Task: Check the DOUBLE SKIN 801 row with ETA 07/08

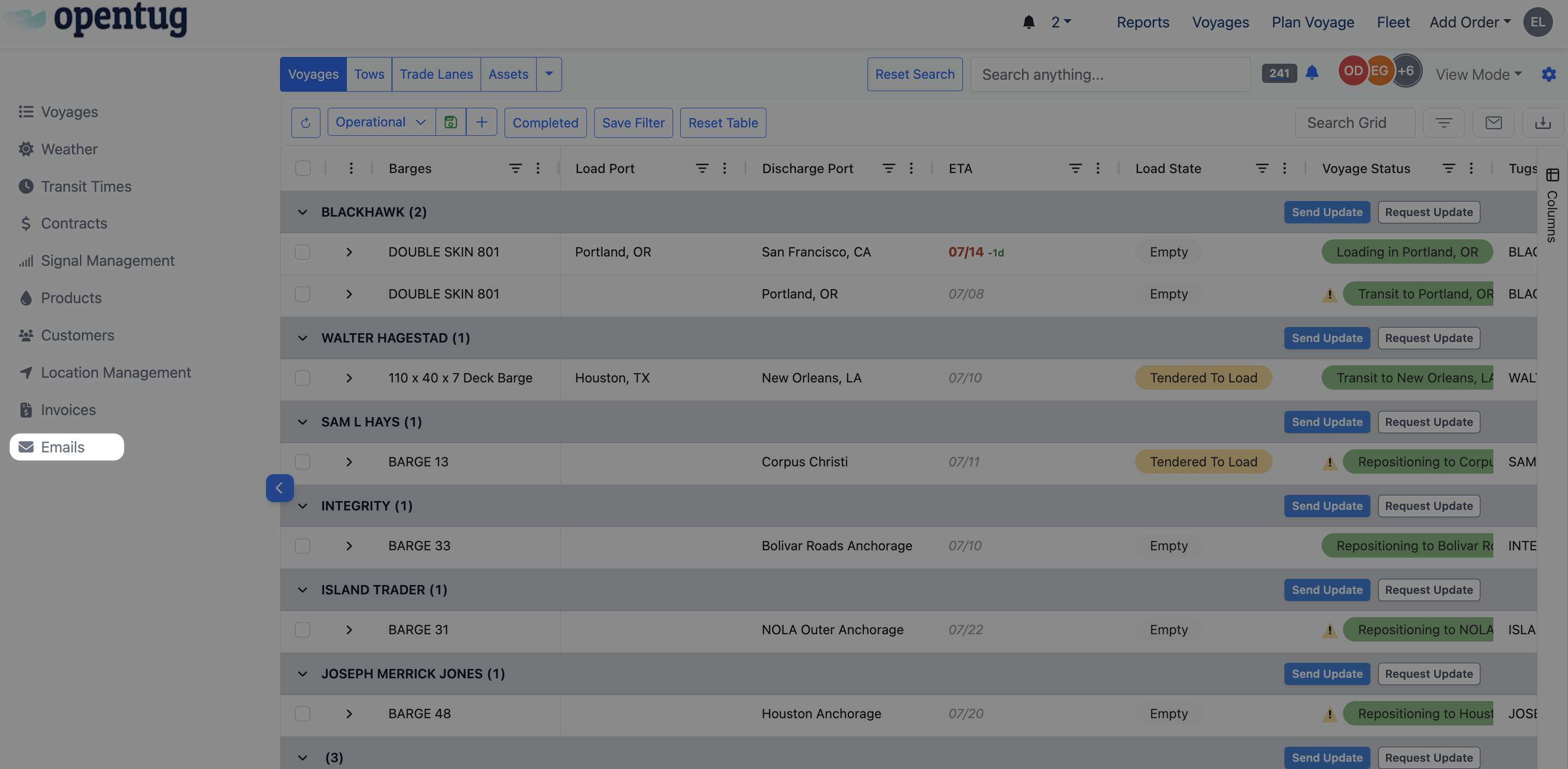Action: [302, 294]
